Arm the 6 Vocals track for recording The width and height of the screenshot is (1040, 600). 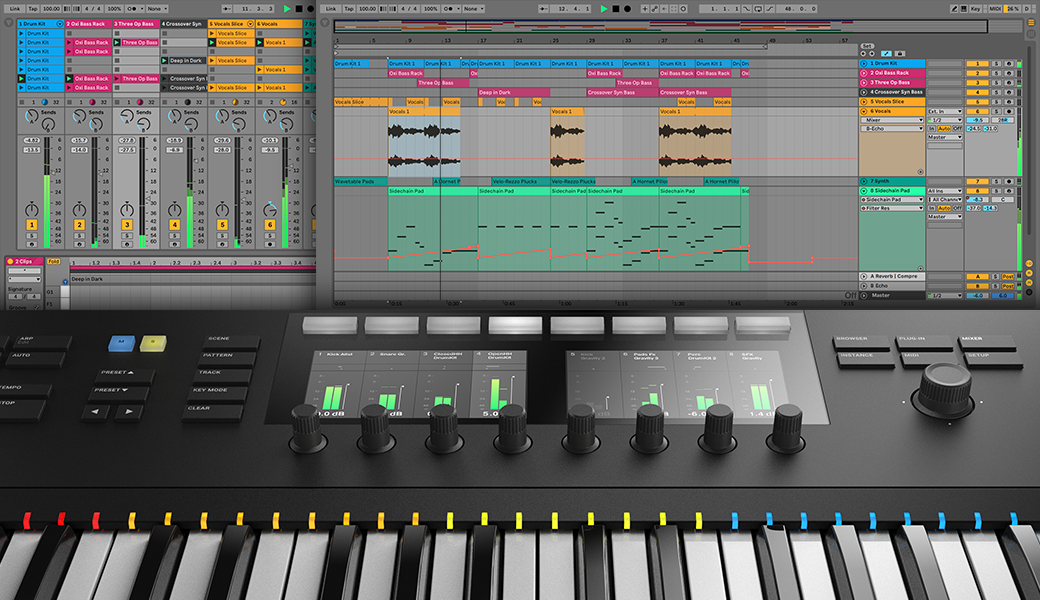[x=1009, y=111]
